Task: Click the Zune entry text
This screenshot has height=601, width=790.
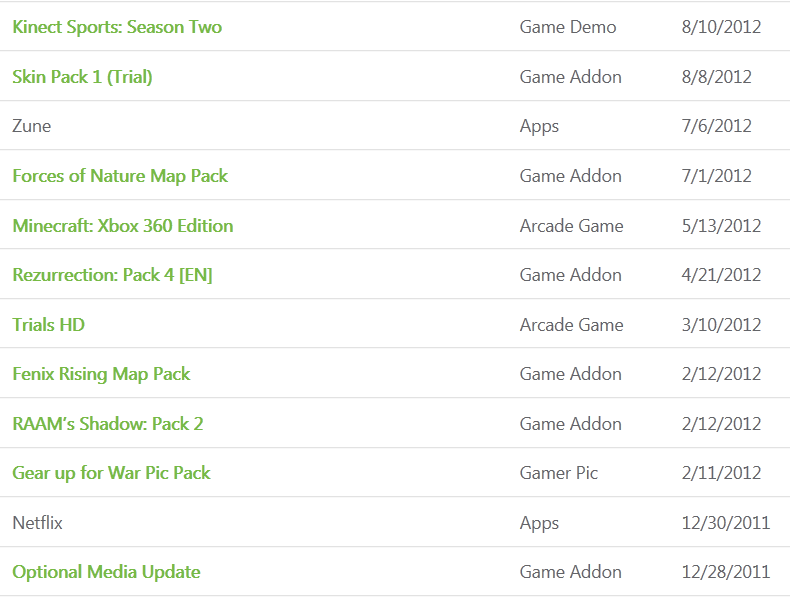Action: (32, 126)
